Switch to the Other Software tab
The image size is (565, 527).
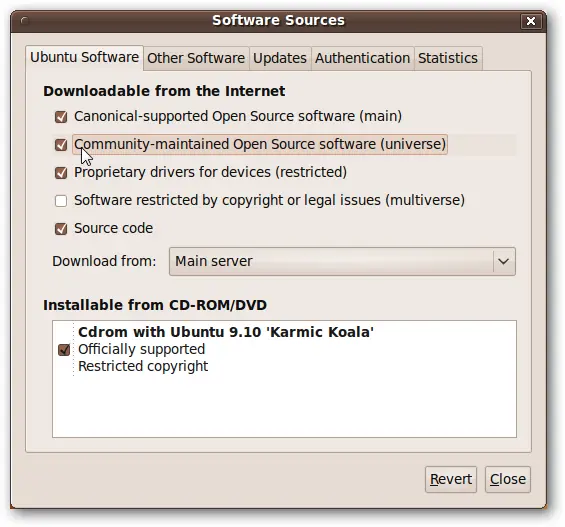[x=196, y=58]
